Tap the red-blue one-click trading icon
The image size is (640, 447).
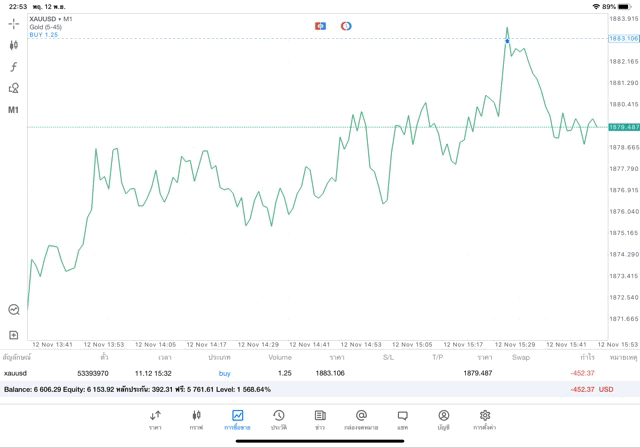[x=320, y=24]
